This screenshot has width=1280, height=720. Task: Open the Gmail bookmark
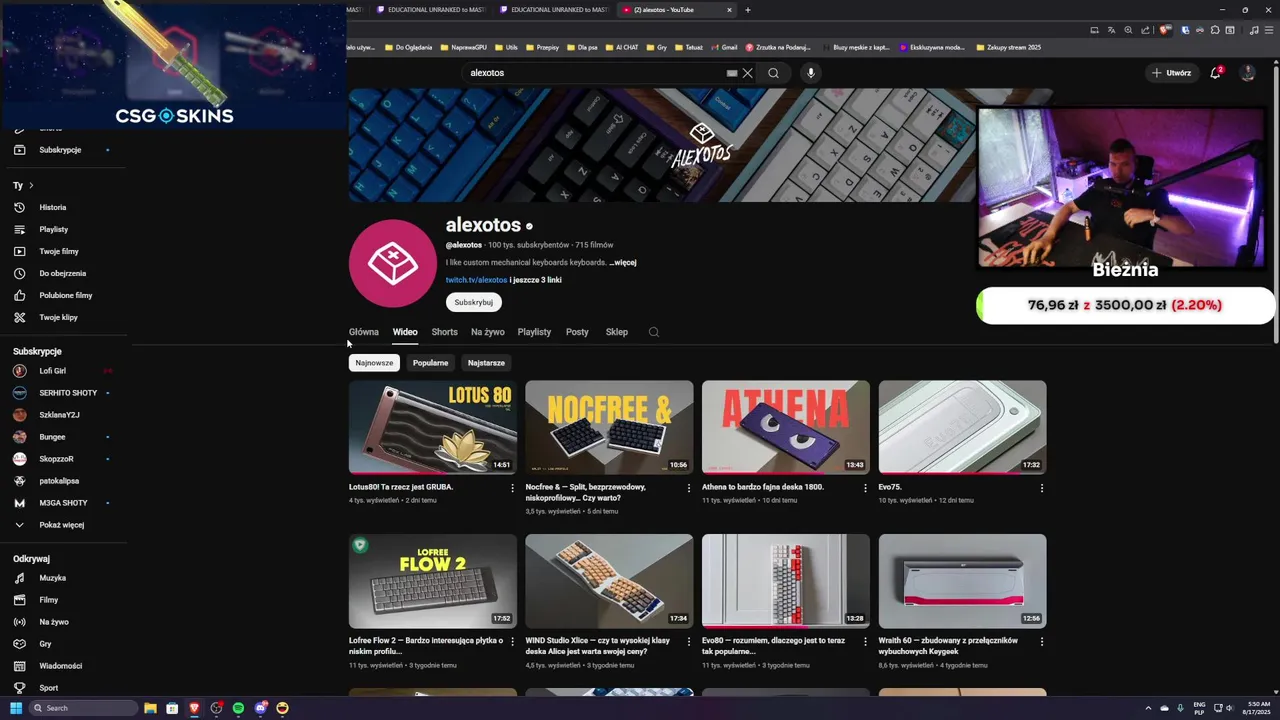[x=724, y=47]
